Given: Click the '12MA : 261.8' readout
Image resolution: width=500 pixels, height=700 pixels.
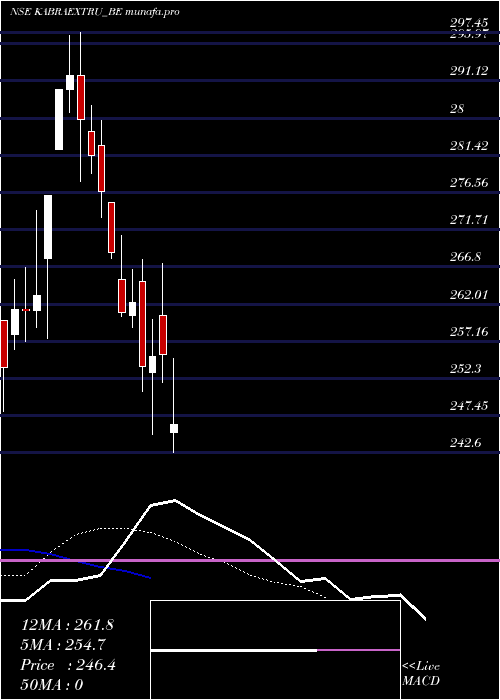Looking at the screenshot, I should click(x=67, y=625).
